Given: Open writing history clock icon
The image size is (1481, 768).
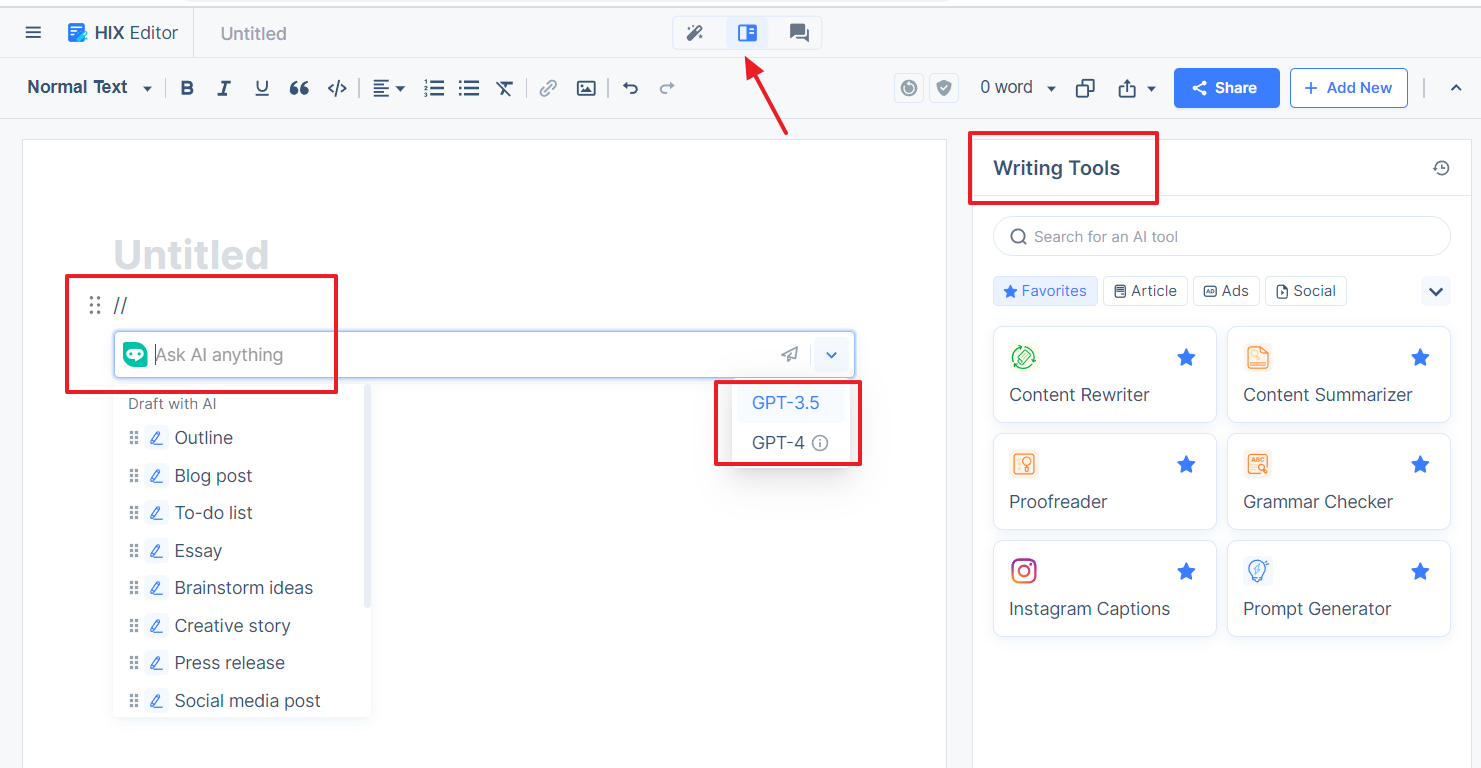Looking at the screenshot, I should (1441, 168).
